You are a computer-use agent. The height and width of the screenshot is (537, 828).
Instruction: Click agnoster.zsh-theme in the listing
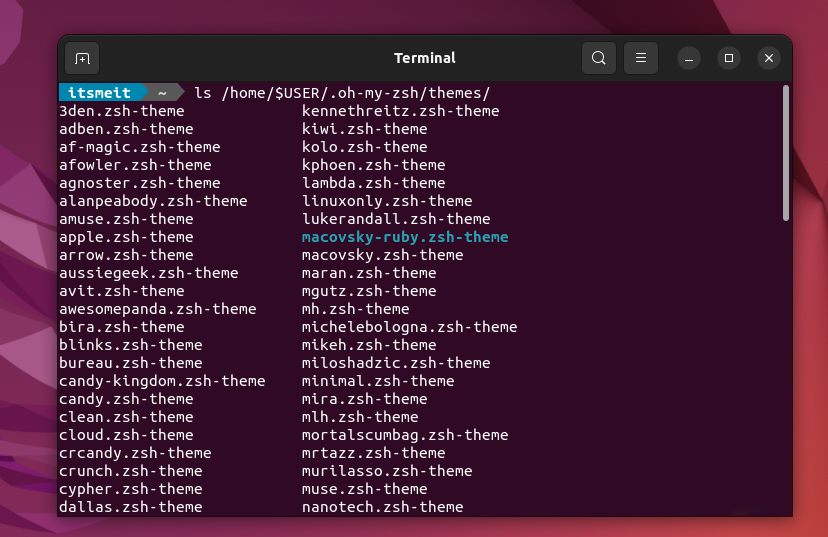tap(139, 183)
